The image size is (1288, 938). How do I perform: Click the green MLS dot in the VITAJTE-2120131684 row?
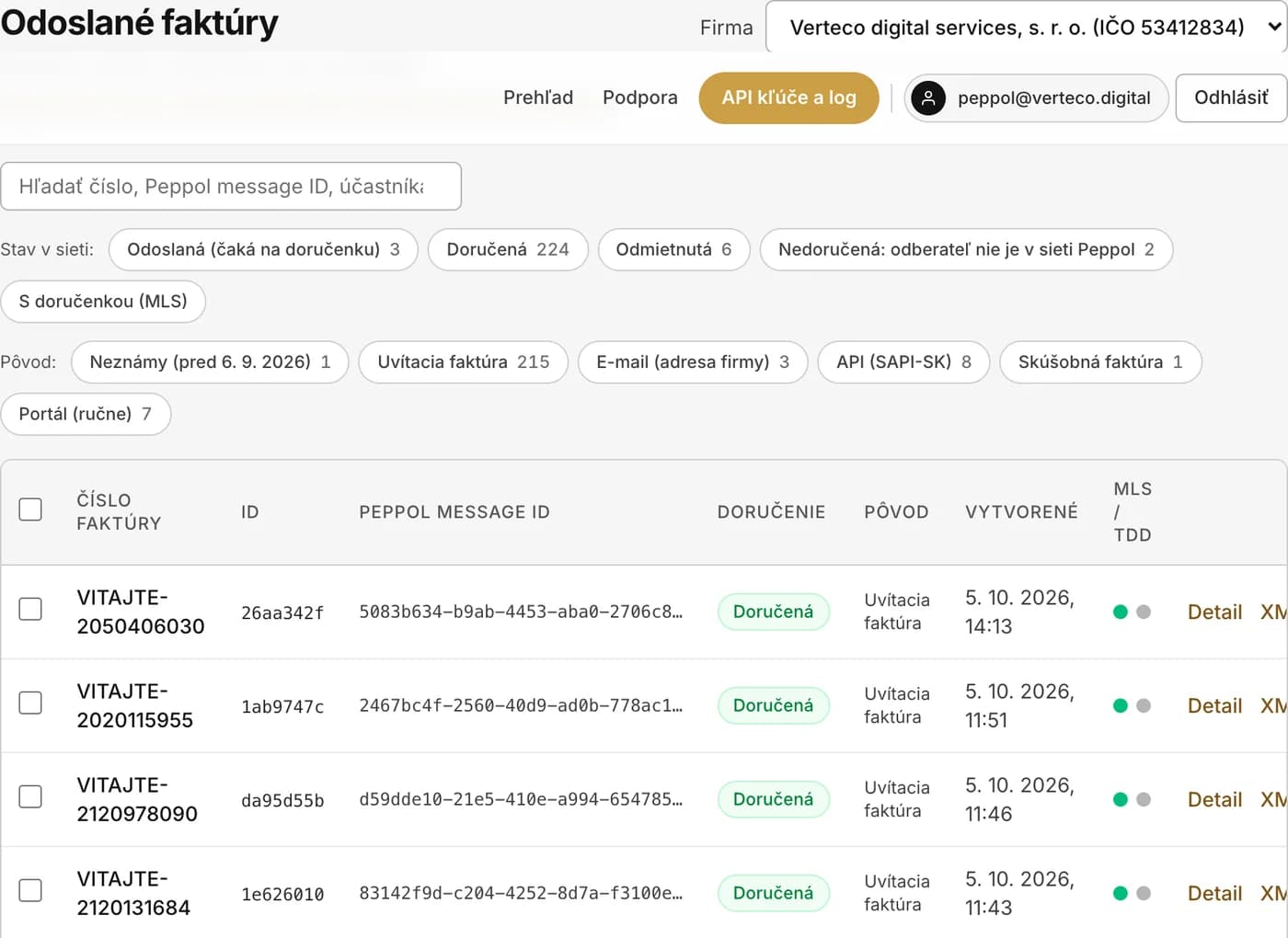1121,894
